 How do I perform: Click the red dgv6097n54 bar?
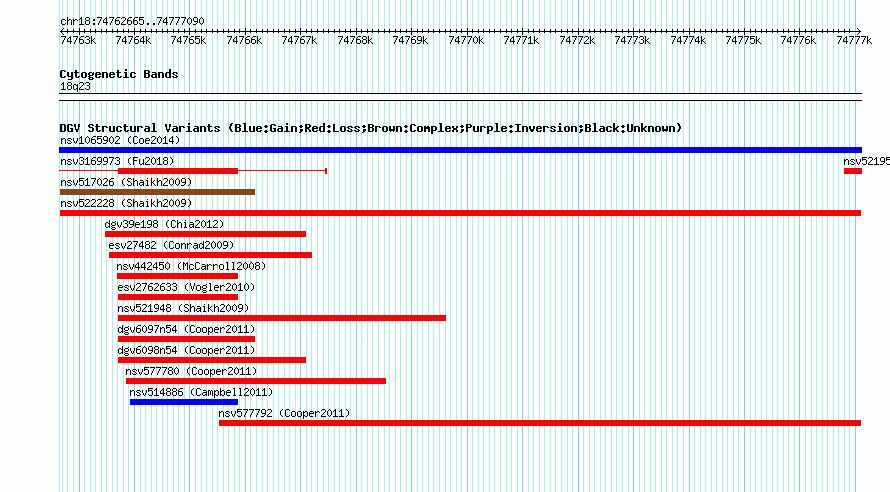[186, 339]
